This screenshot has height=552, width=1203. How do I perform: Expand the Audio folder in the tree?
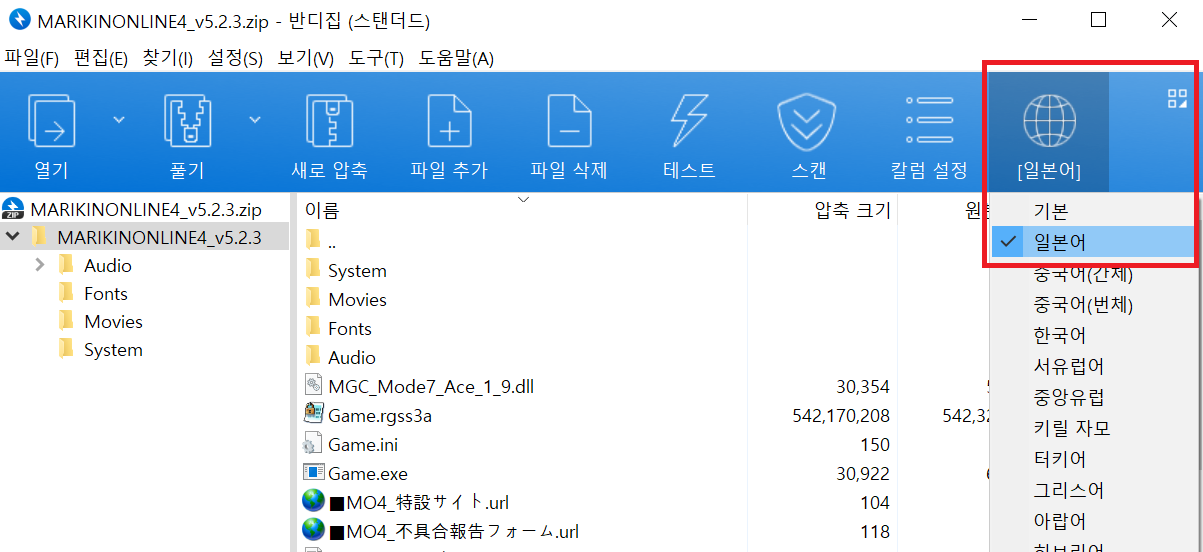(x=40, y=265)
